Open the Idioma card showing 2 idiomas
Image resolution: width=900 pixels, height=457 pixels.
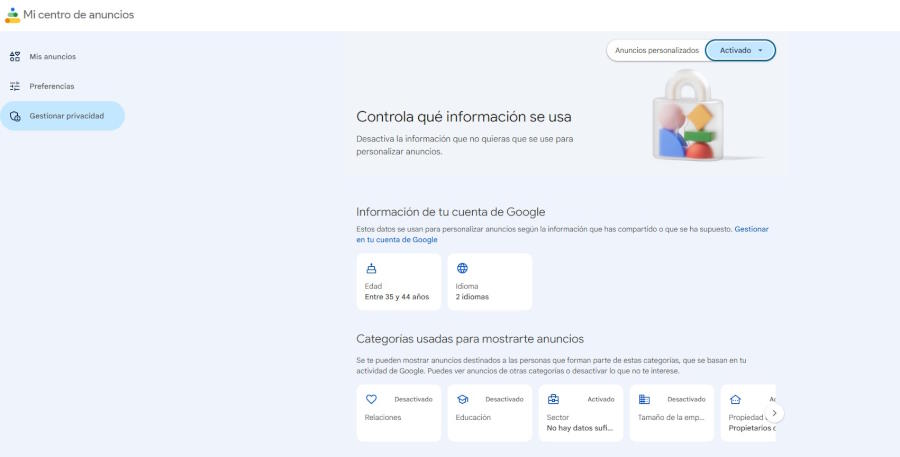[490, 282]
